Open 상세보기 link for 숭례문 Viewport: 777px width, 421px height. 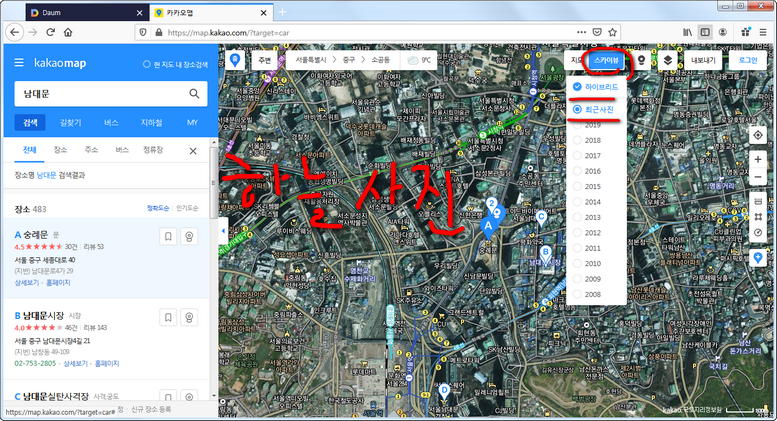click(x=27, y=282)
